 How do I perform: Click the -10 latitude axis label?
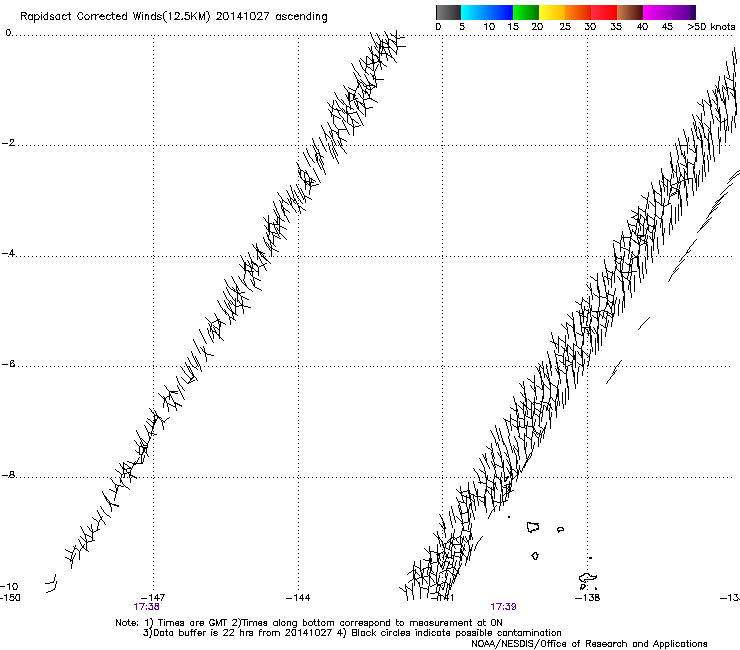click(9, 587)
